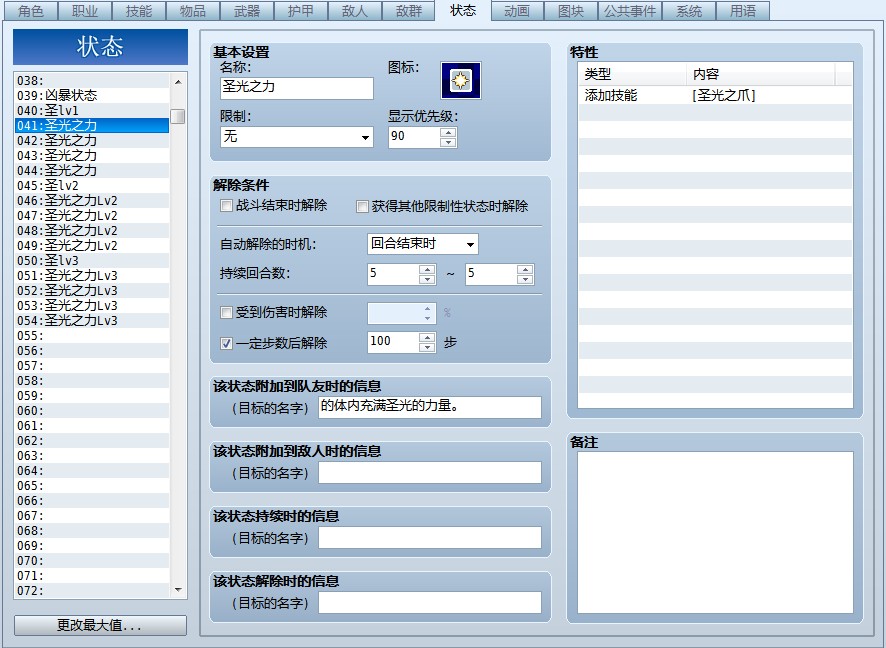Increase 显示优先级 value
Viewport: 886px width, 648px height.
click(448, 132)
